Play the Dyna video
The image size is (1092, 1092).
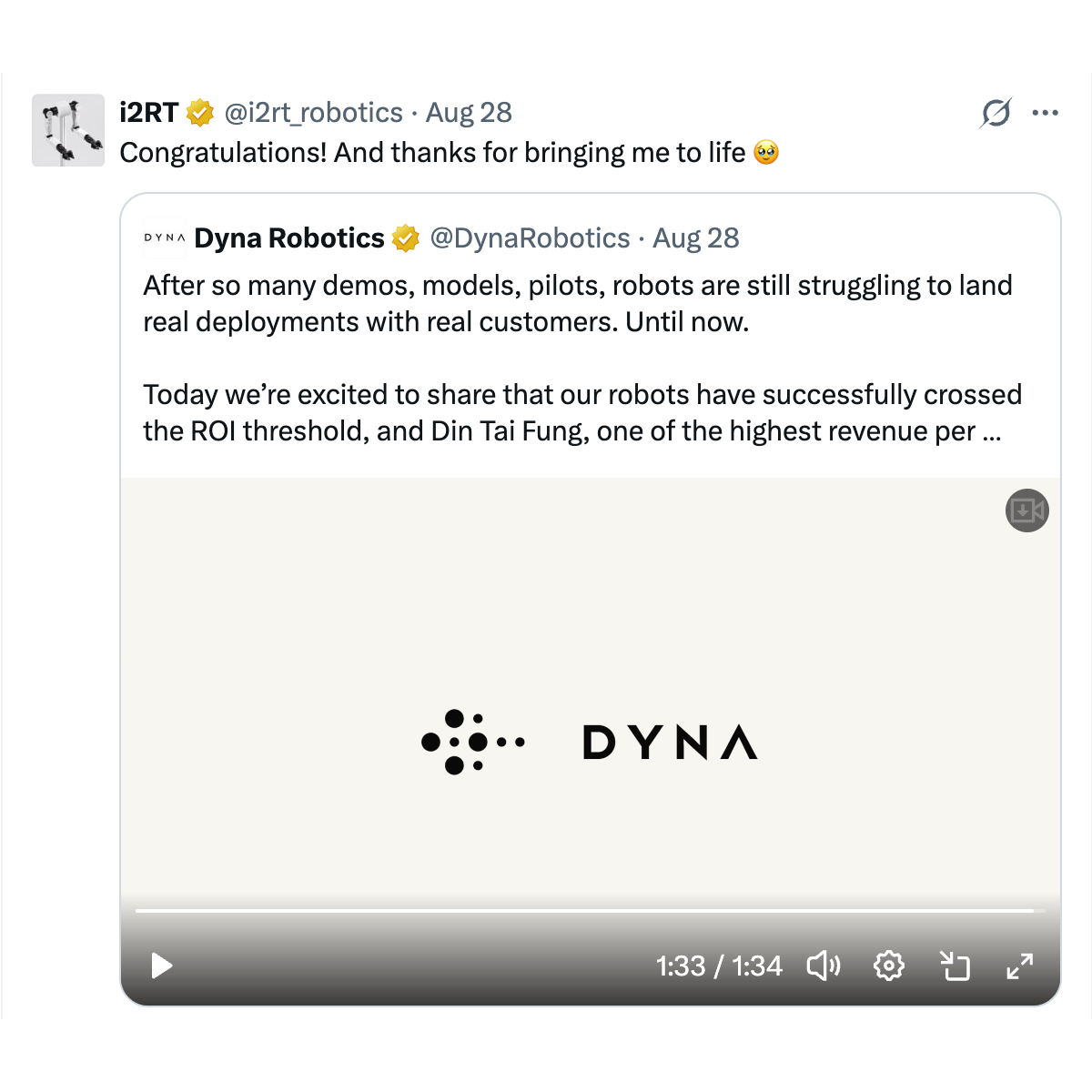point(162,966)
